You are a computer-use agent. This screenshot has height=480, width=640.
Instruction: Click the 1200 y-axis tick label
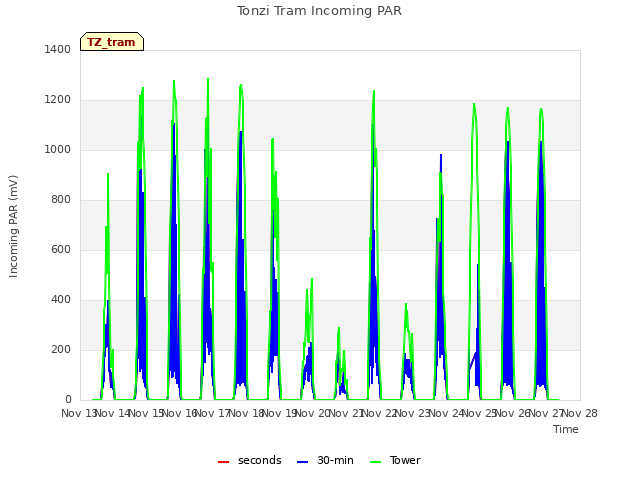click(x=58, y=100)
